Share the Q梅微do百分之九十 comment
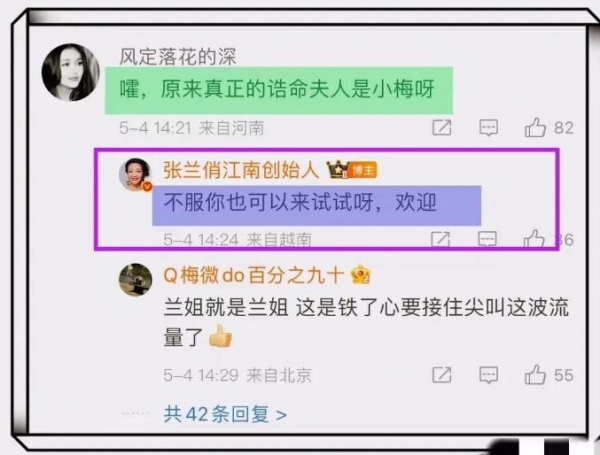This screenshot has height=455, width=600. [442, 375]
